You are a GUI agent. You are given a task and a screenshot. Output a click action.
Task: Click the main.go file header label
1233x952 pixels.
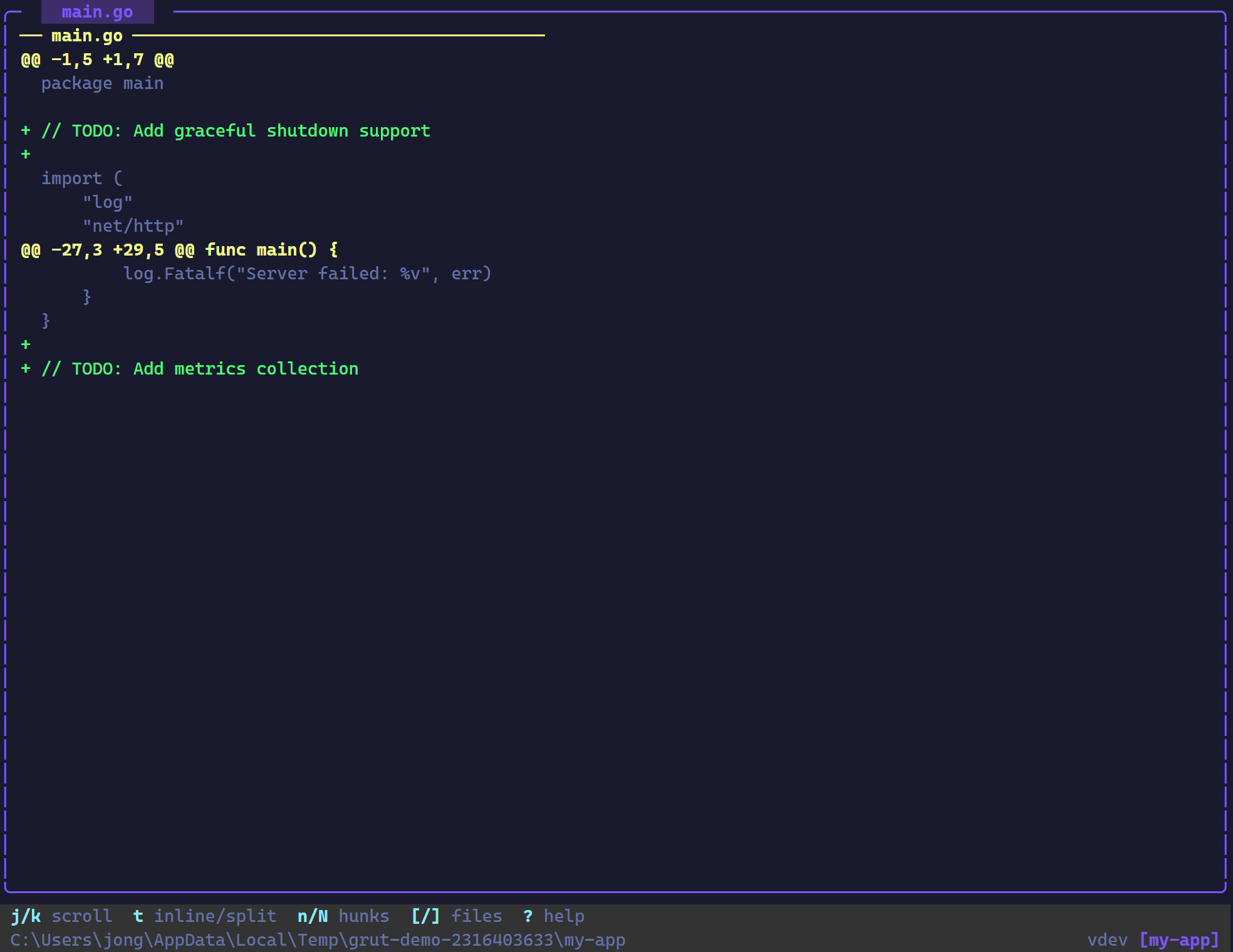tap(86, 36)
